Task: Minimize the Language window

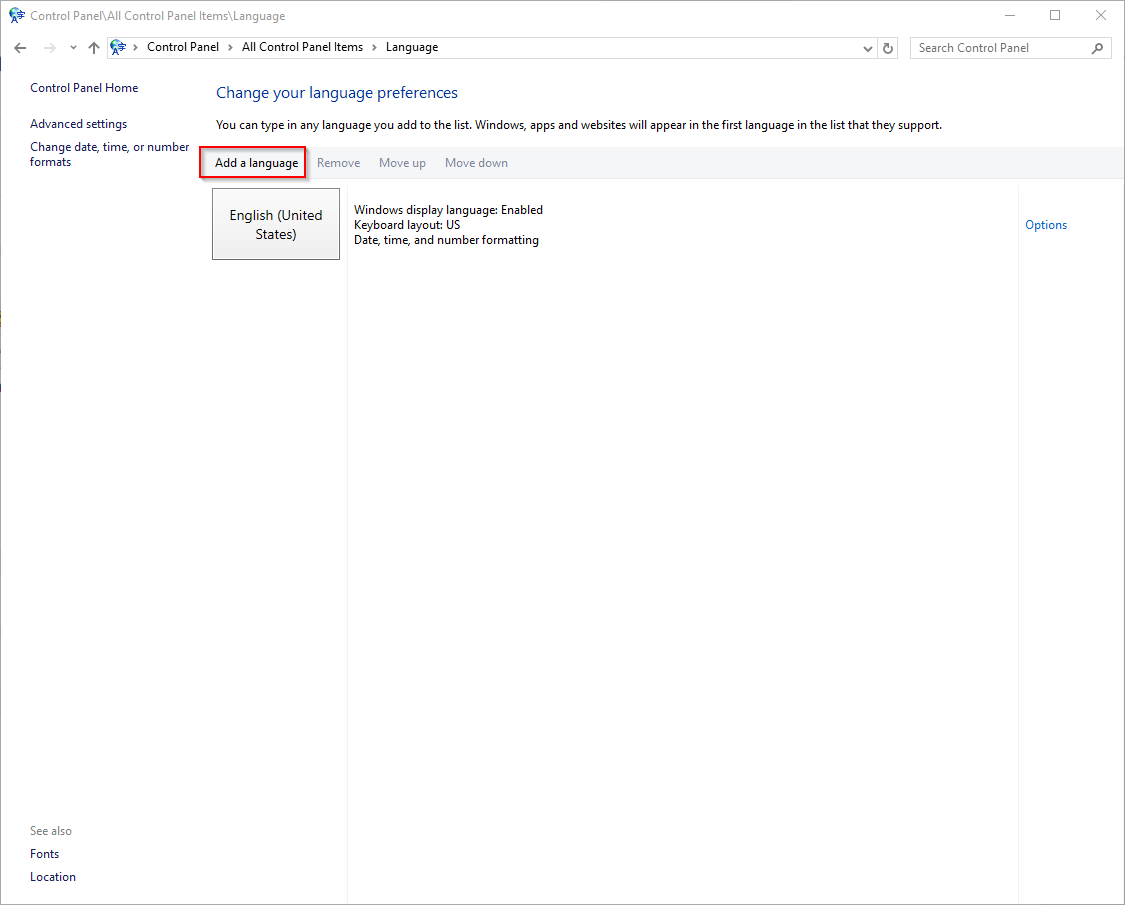Action: tap(1010, 15)
